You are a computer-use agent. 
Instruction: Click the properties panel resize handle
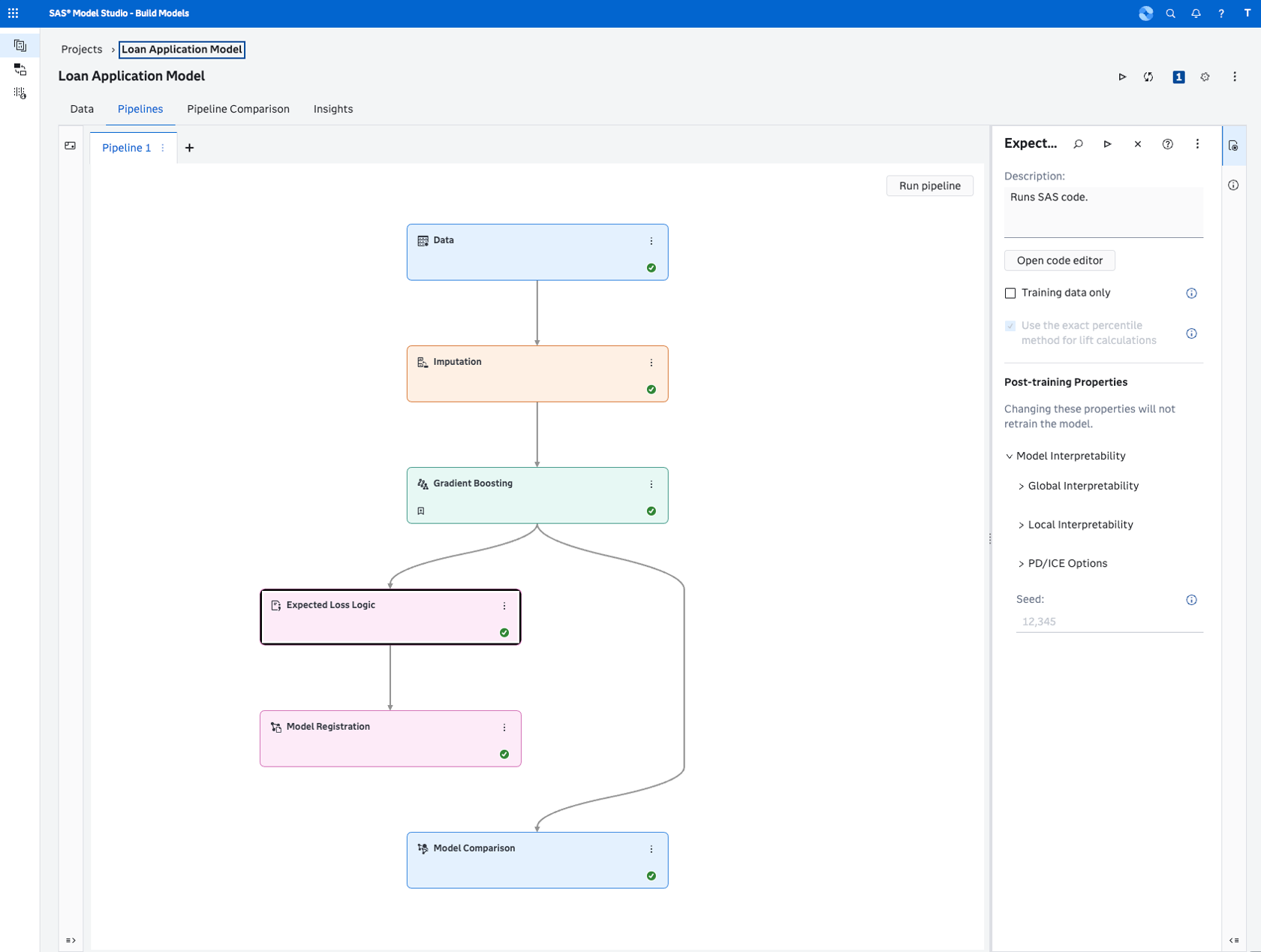pyautogui.click(x=990, y=538)
